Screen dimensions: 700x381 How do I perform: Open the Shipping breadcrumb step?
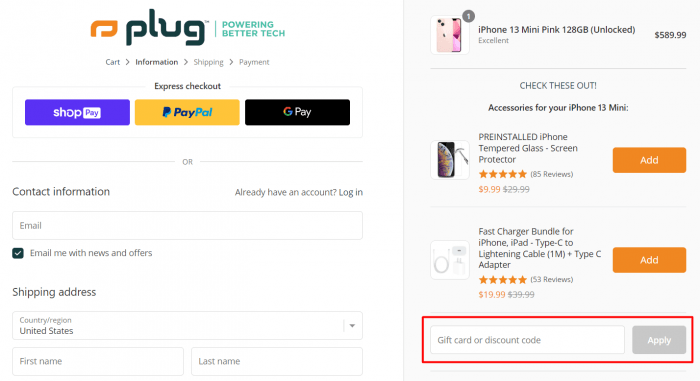tap(208, 62)
